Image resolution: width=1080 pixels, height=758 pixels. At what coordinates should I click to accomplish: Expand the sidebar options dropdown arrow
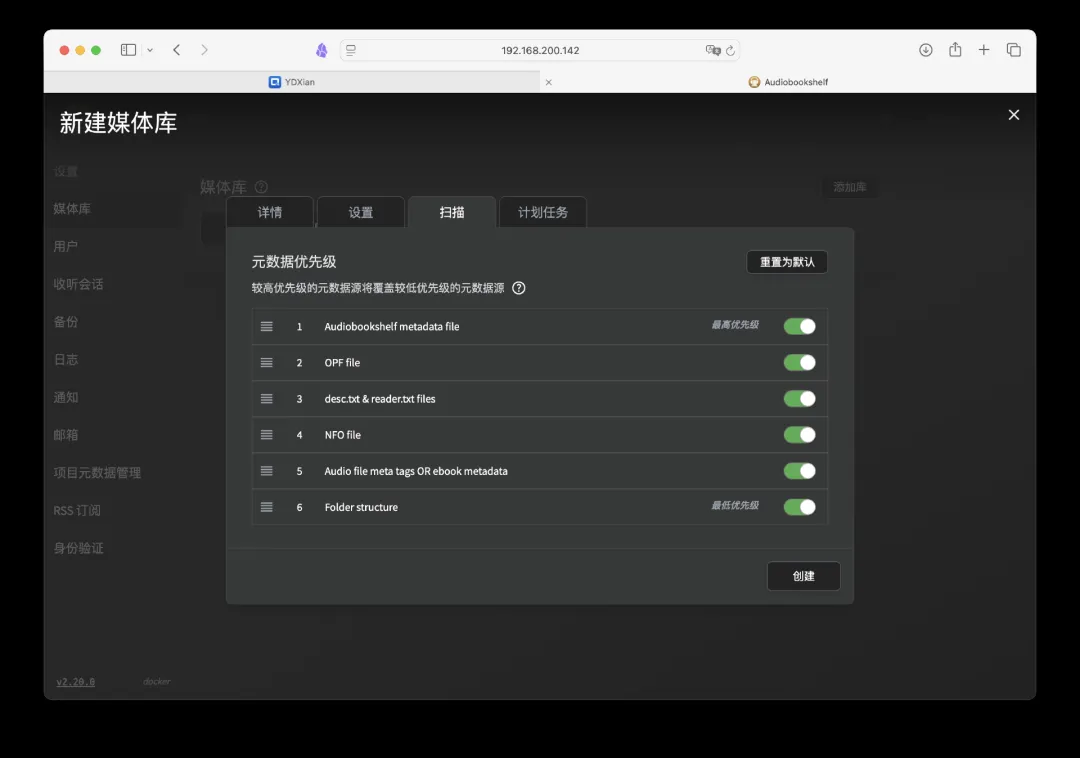[x=150, y=50]
